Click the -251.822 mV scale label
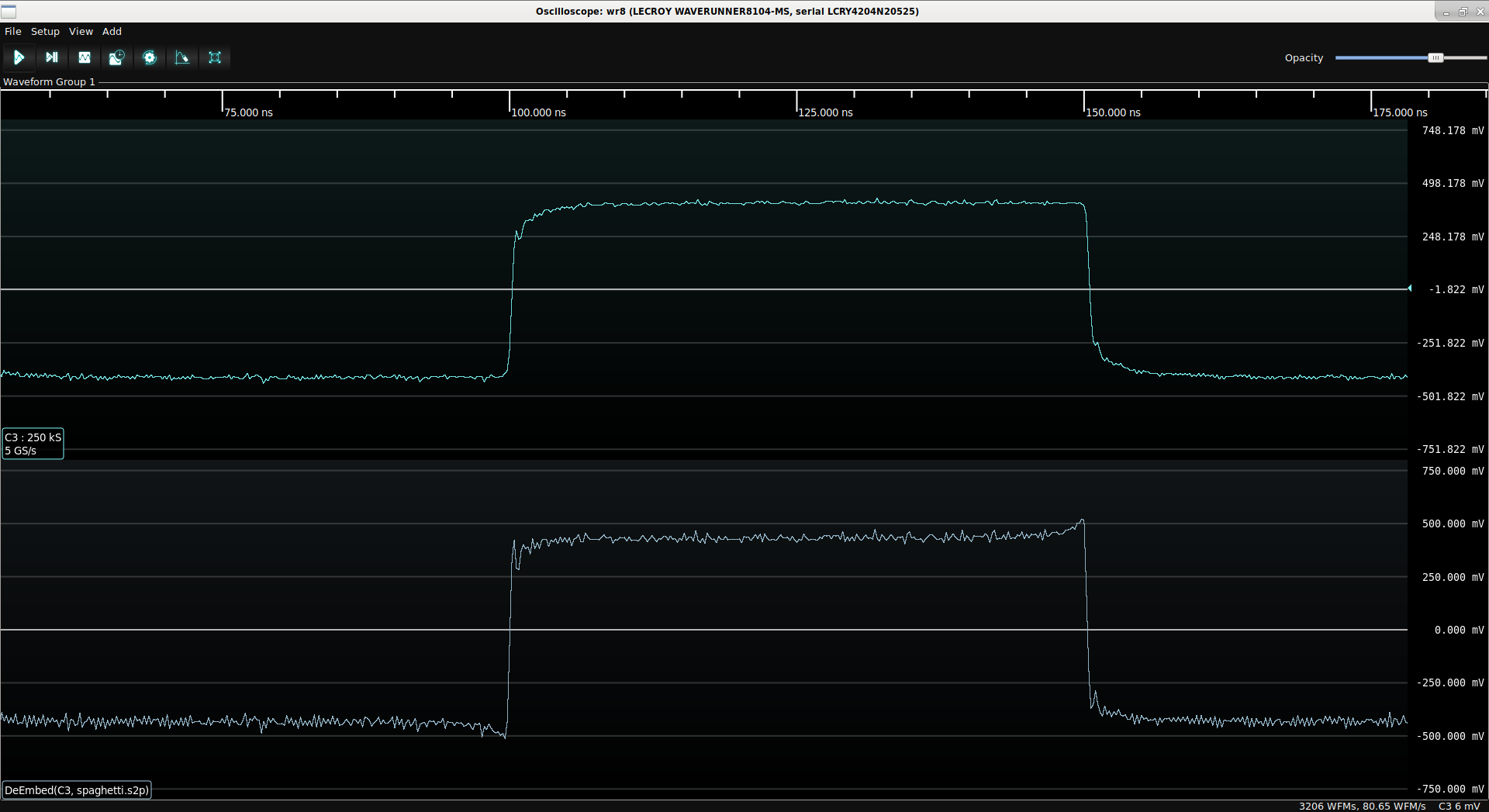Viewport: 1489px width, 812px height. (x=1450, y=343)
